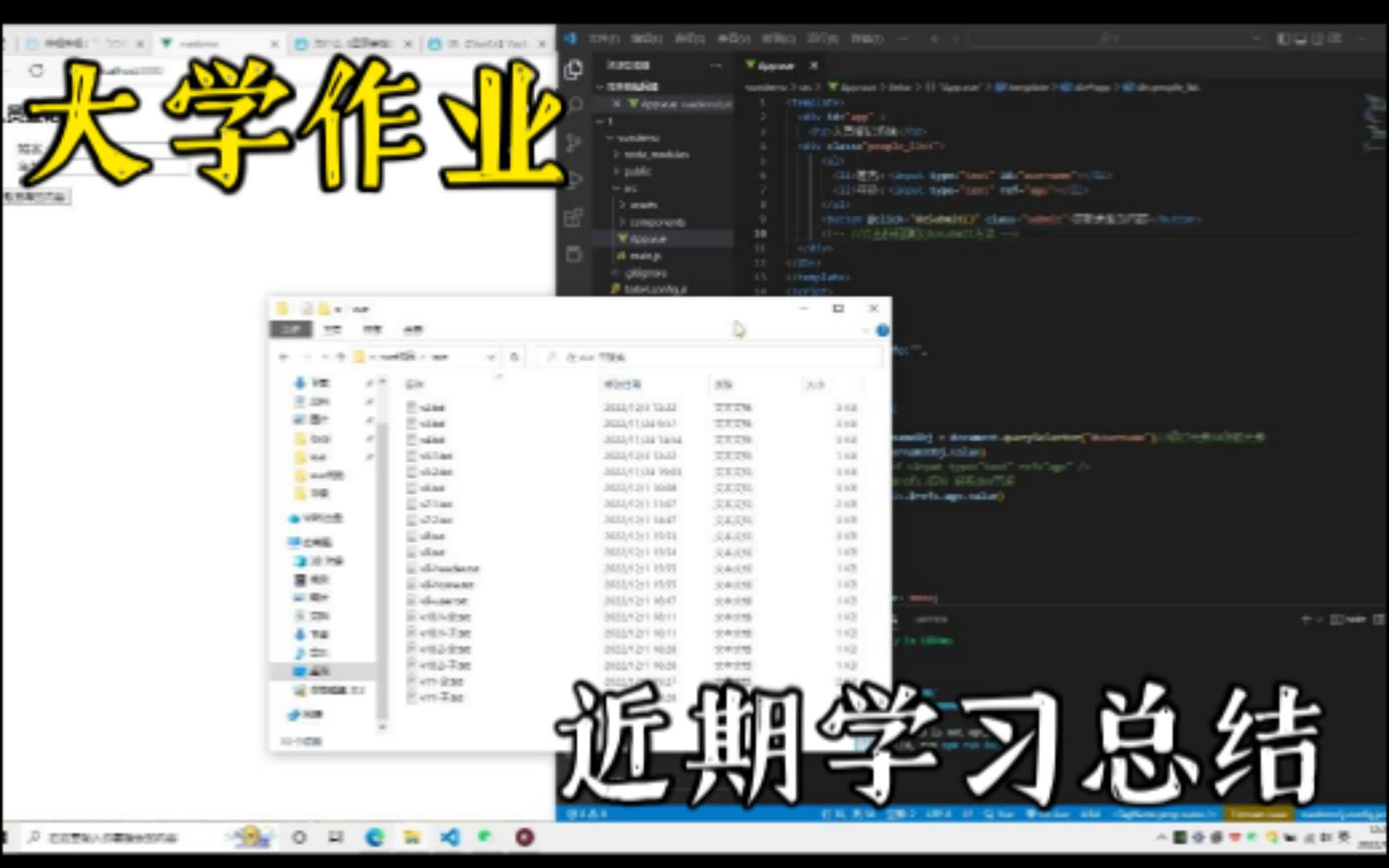Open File Explorer address path dropdown

point(490,356)
